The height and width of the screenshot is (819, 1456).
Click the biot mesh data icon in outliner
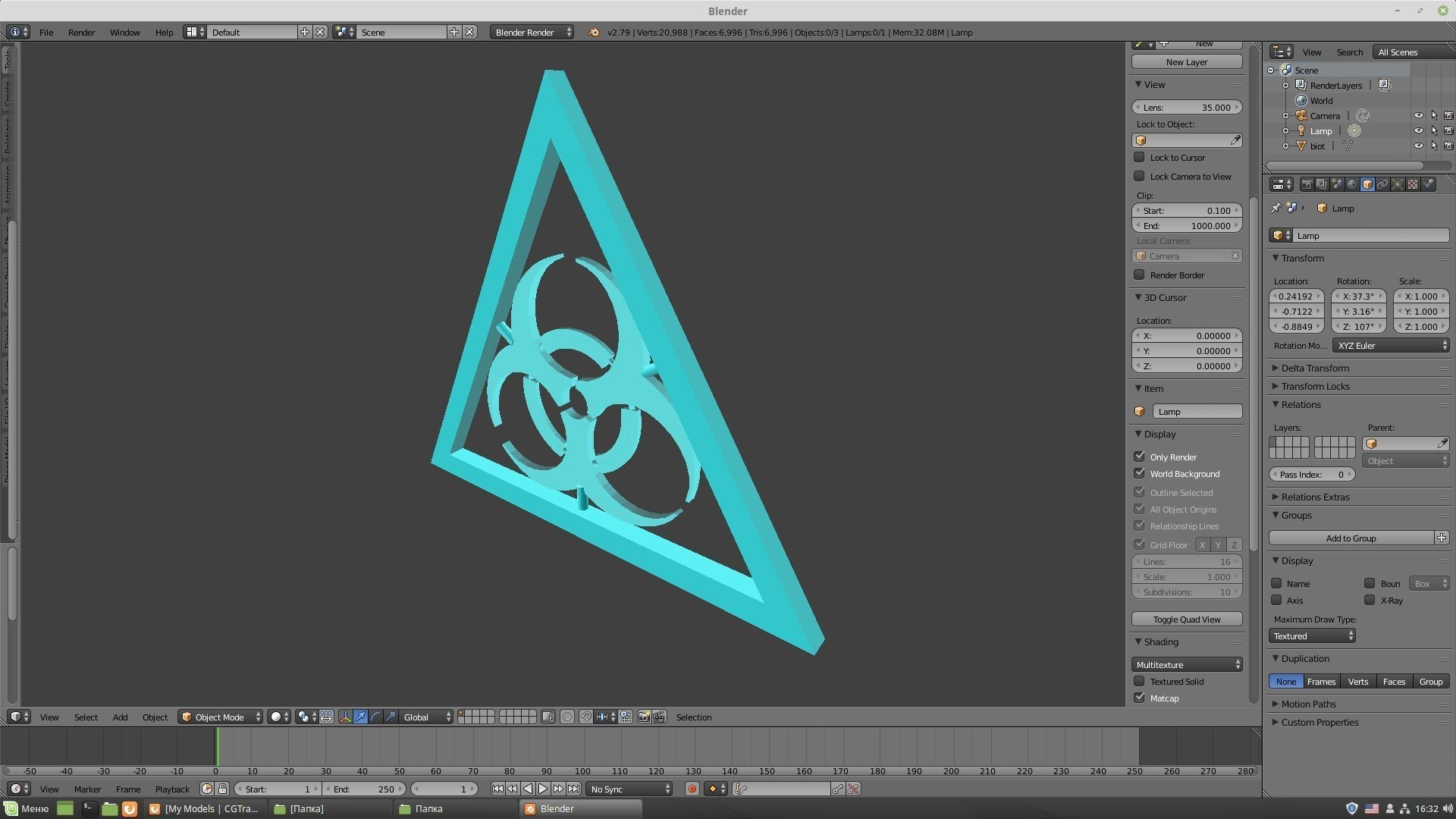[x=1348, y=146]
